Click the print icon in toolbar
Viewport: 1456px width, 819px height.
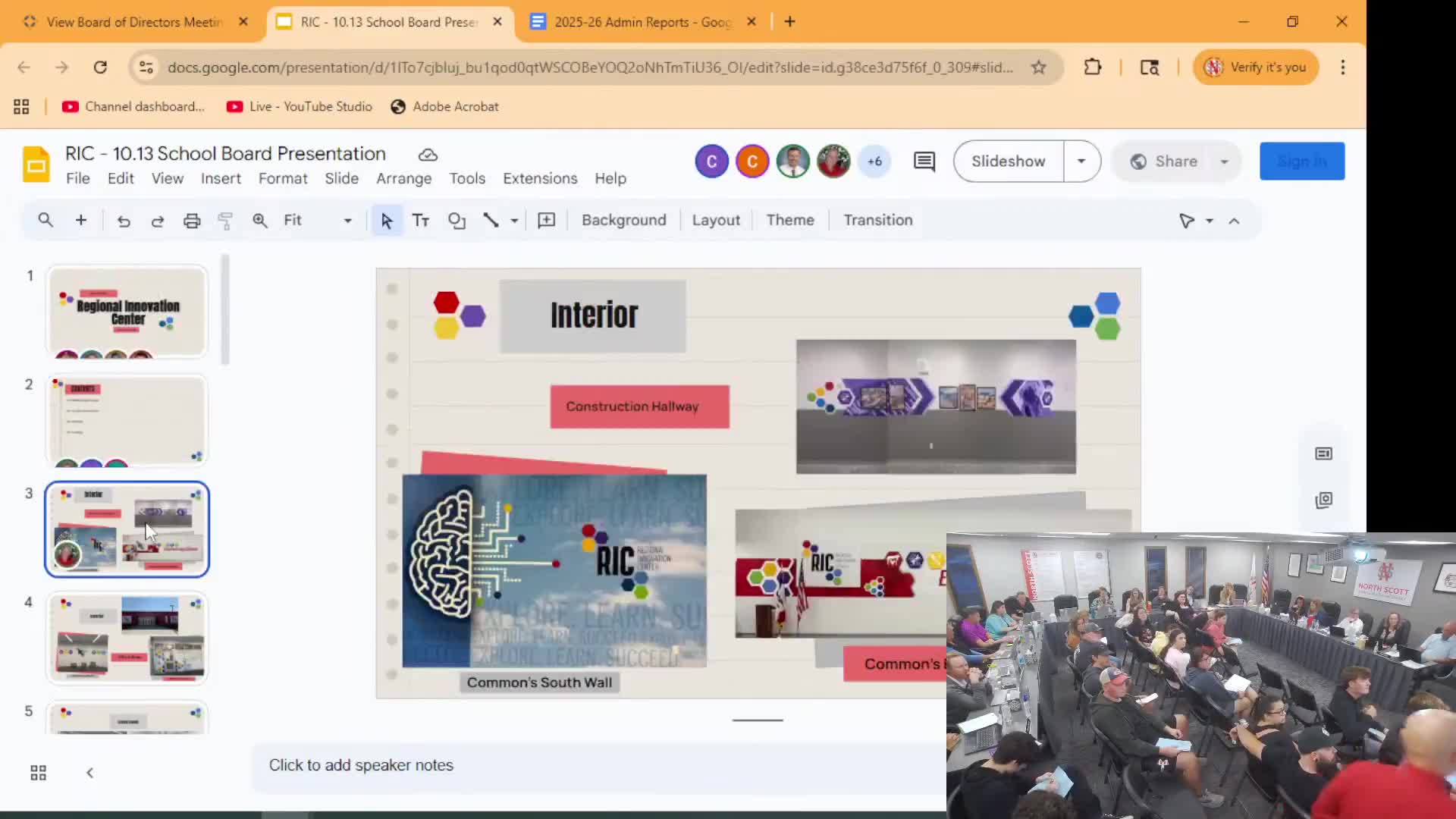(x=192, y=221)
